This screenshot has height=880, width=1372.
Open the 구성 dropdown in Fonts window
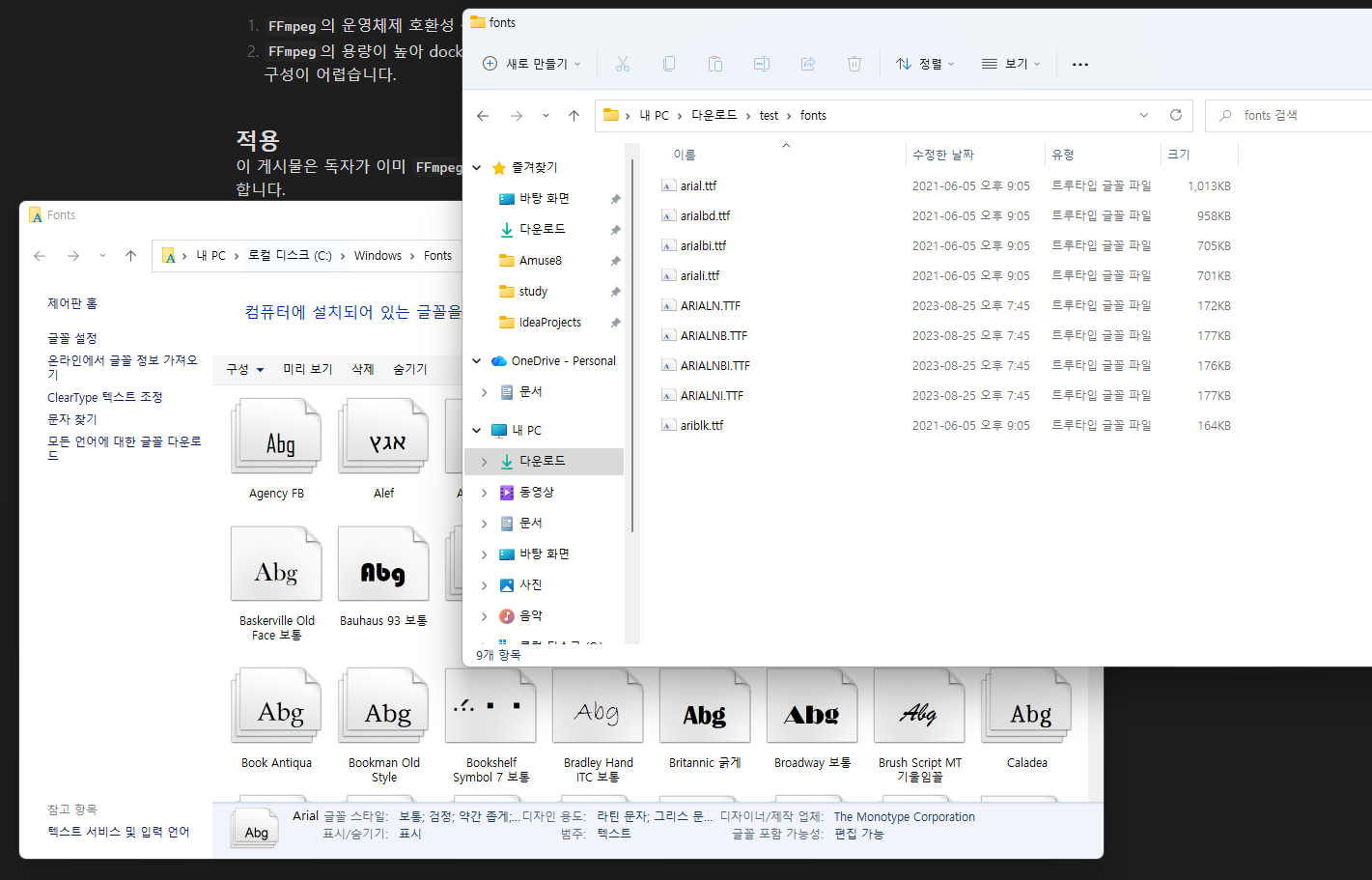(x=244, y=369)
